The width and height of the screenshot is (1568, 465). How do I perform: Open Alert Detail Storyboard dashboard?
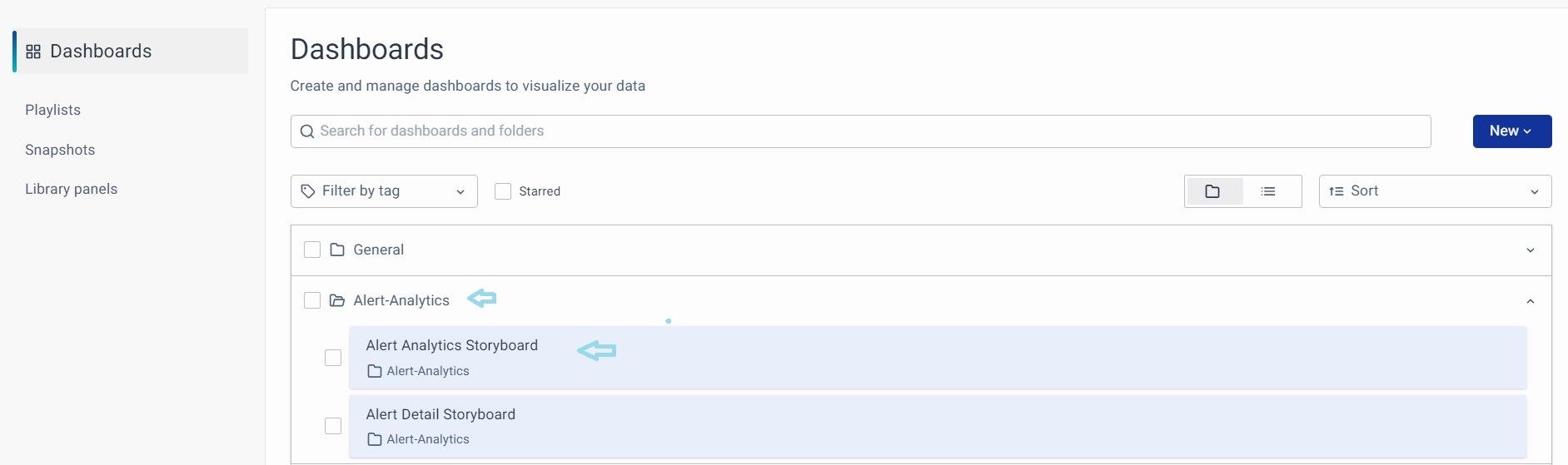point(441,414)
